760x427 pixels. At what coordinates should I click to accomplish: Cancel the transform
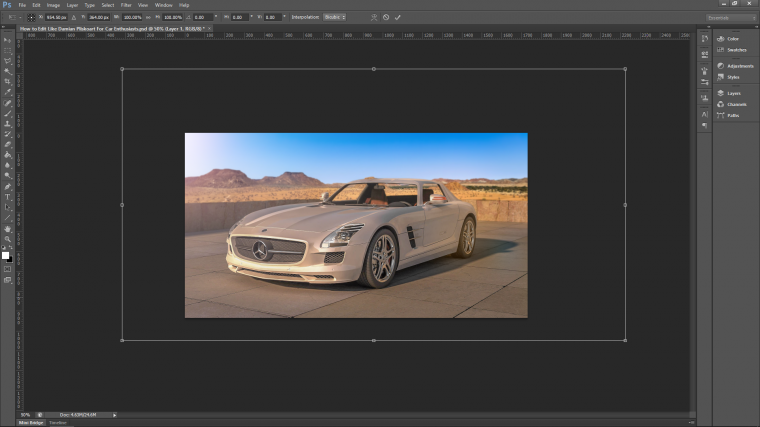386,17
